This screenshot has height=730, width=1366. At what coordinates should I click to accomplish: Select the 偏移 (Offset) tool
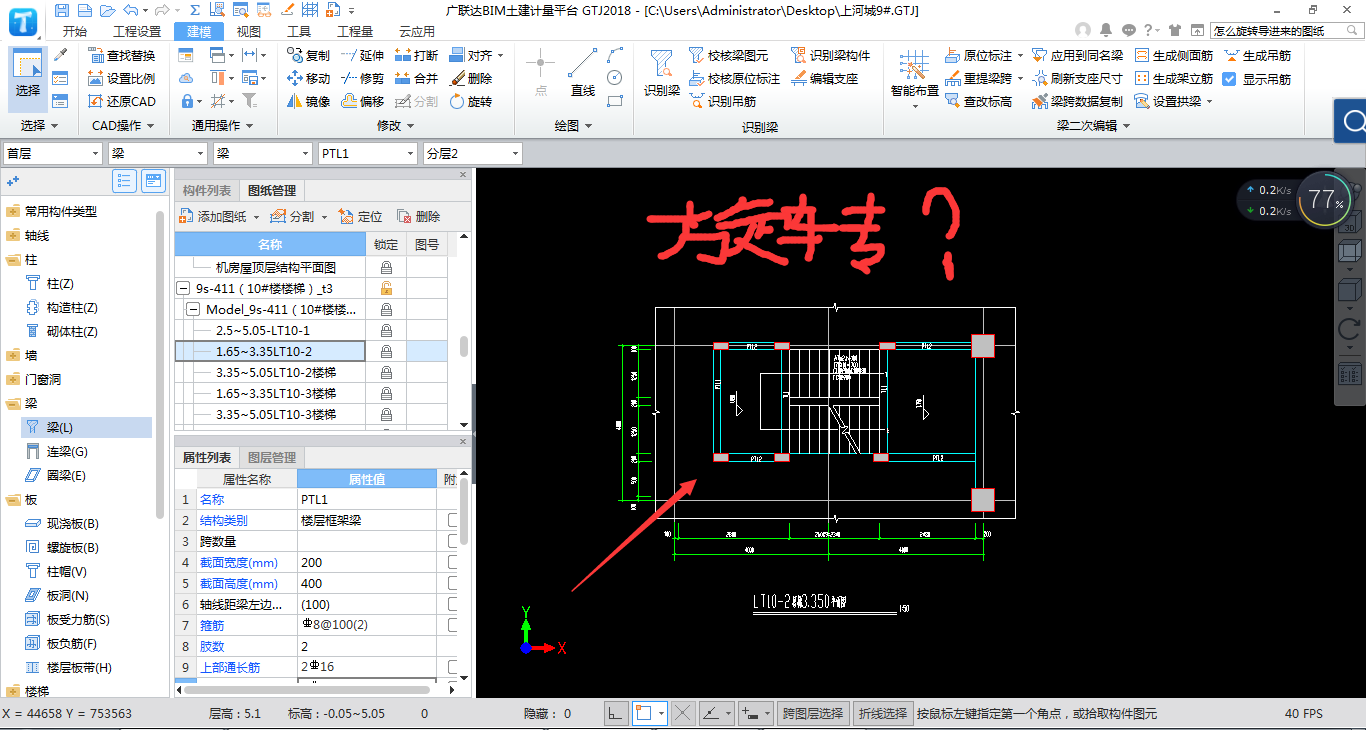click(x=362, y=101)
